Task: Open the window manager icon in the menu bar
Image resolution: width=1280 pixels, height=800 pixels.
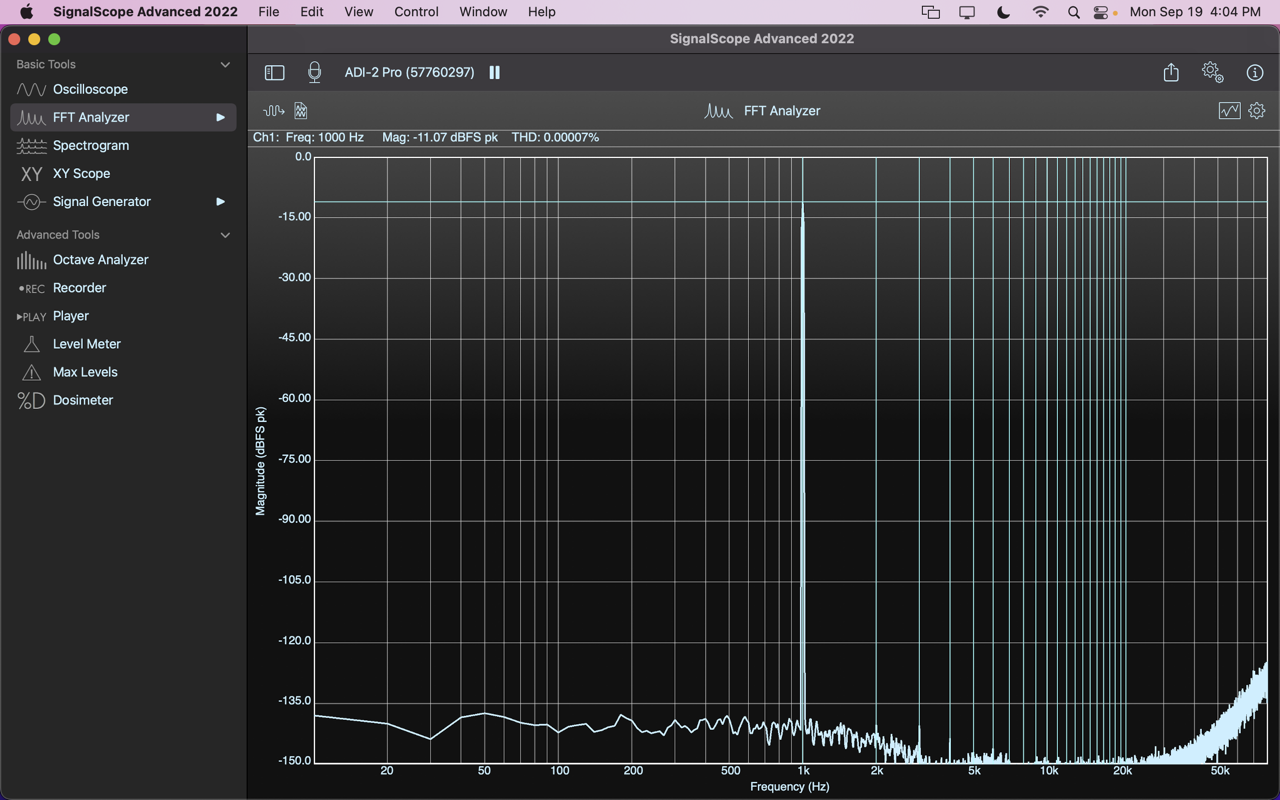Action: pos(930,12)
